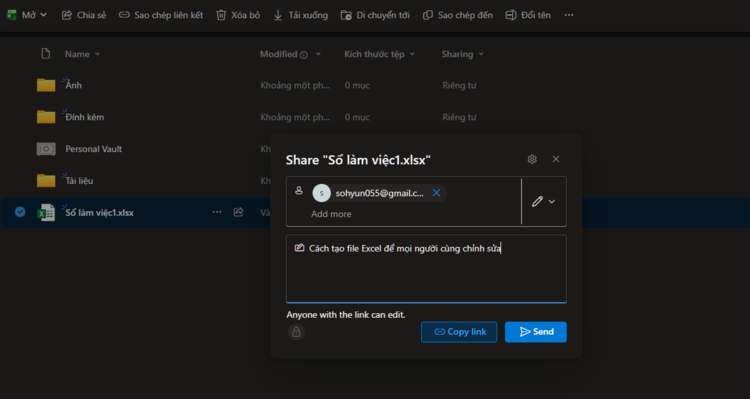Click the Đổi tên rename button

pyautogui.click(x=528, y=15)
